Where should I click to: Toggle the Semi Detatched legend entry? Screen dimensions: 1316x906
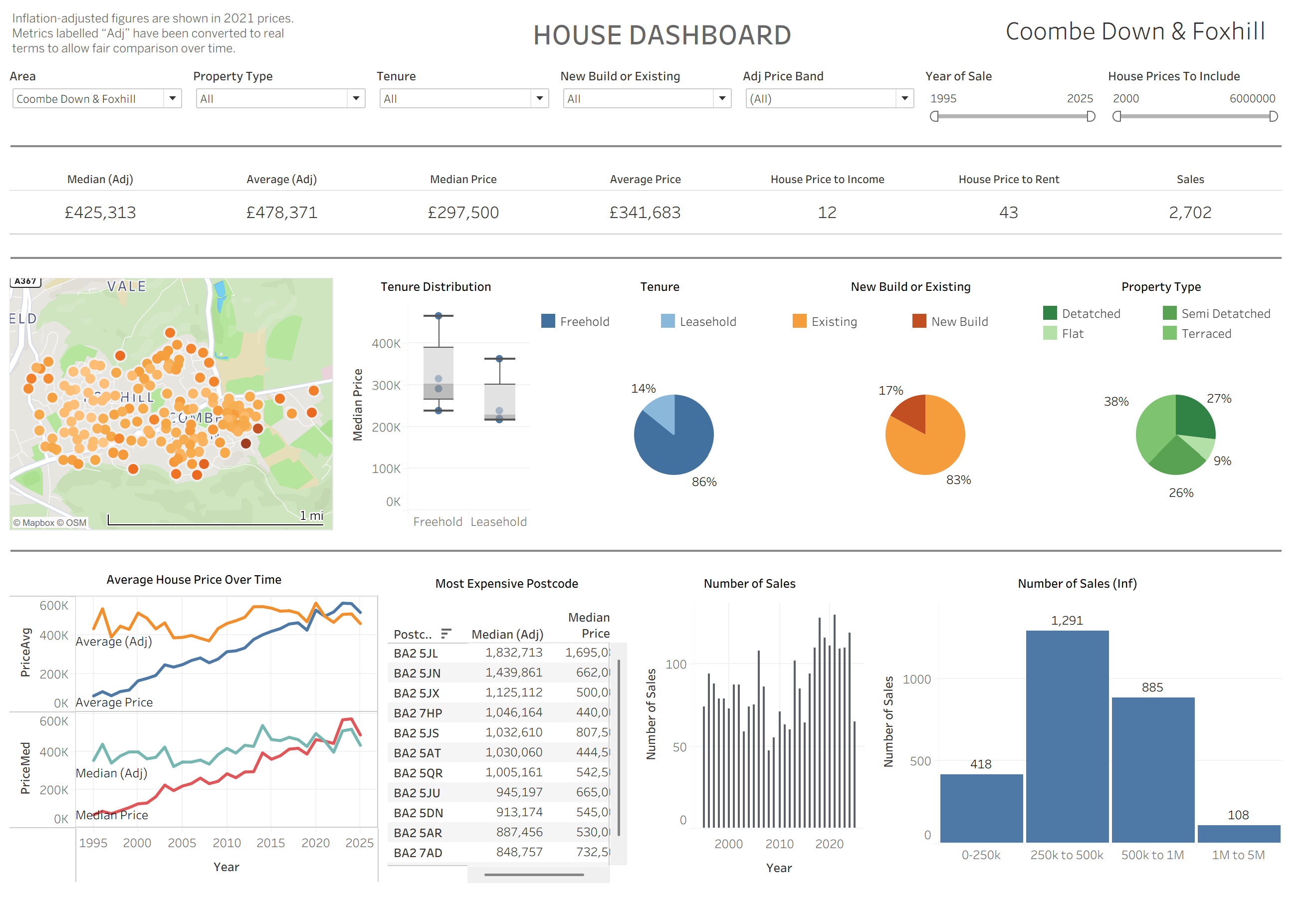tap(1171, 313)
